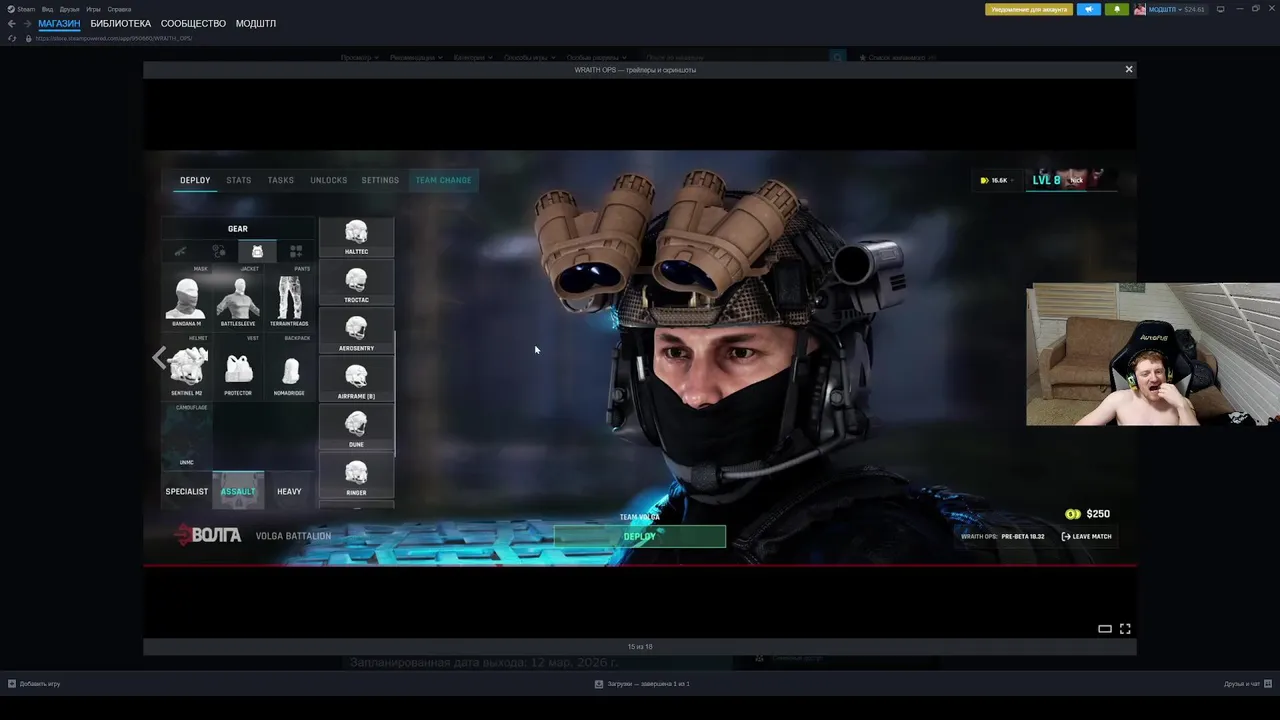Choose the DUNE helmet option
This screenshot has width=1280, height=720.
356,429
